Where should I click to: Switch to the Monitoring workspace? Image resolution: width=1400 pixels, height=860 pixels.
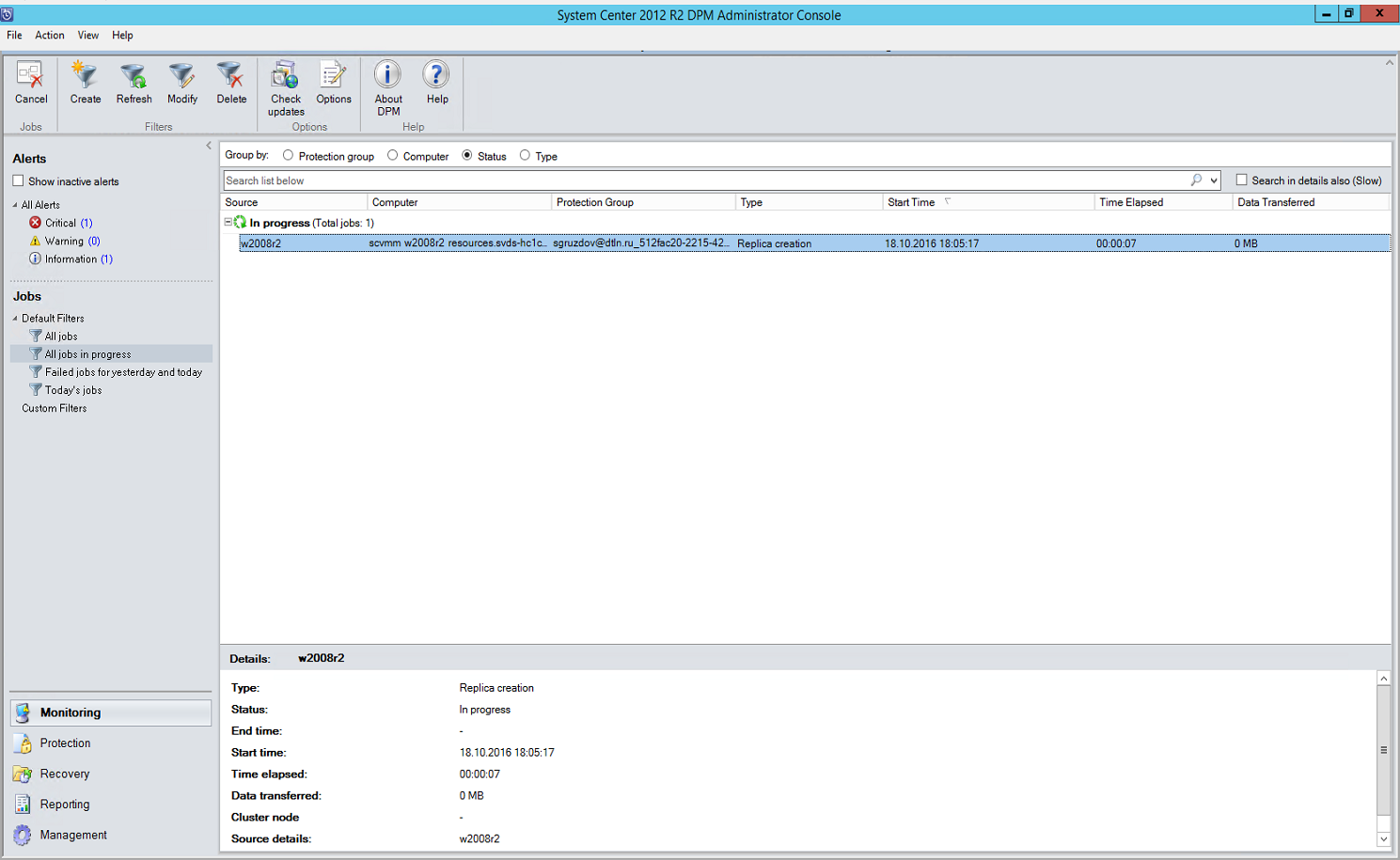coord(111,712)
